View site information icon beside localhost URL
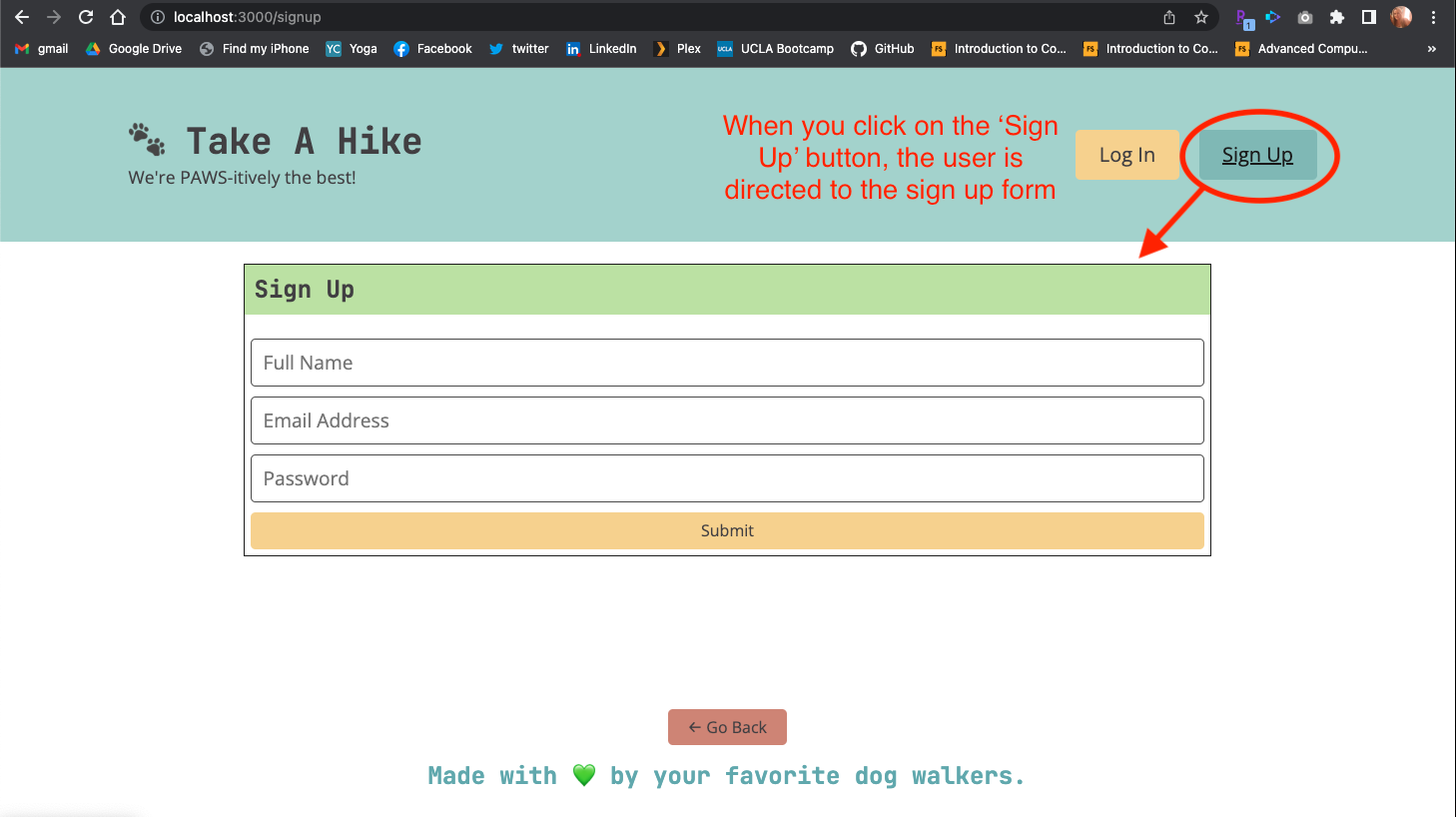This screenshot has height=817, width=1456. [x=157, y=17]
